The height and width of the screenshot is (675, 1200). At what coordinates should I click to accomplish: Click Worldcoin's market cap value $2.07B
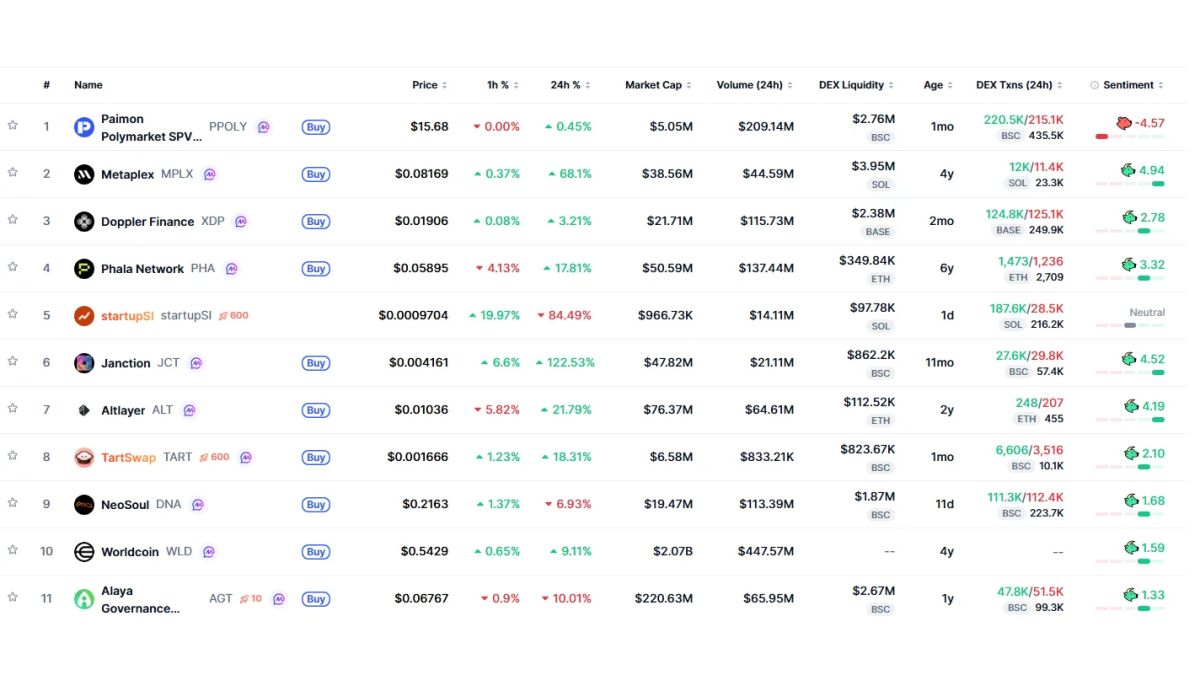click(x=672, y=552)
